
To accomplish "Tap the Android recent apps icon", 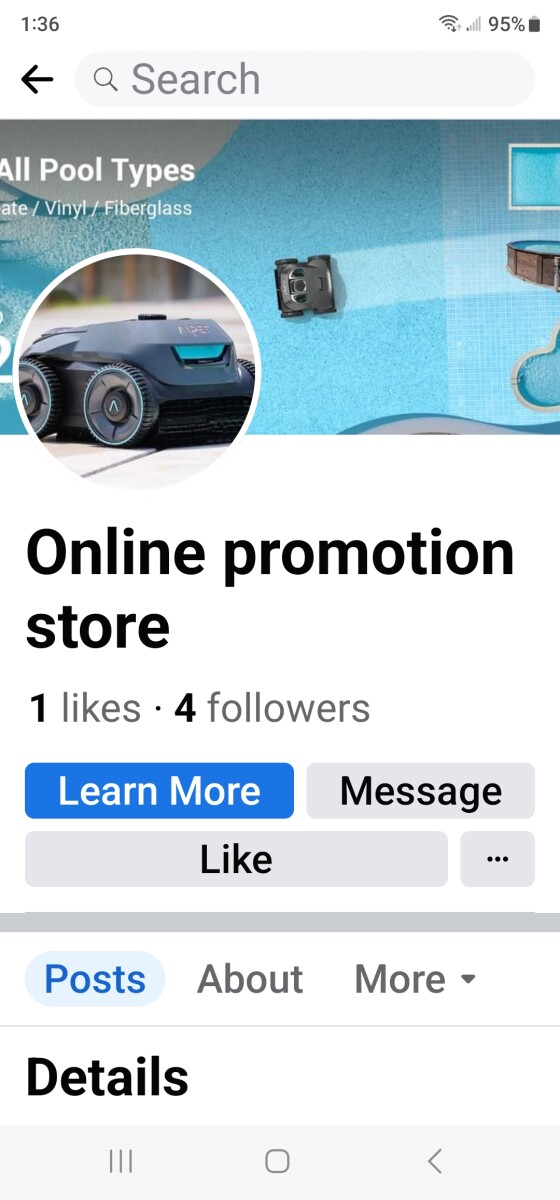I will click(121, 1160).
